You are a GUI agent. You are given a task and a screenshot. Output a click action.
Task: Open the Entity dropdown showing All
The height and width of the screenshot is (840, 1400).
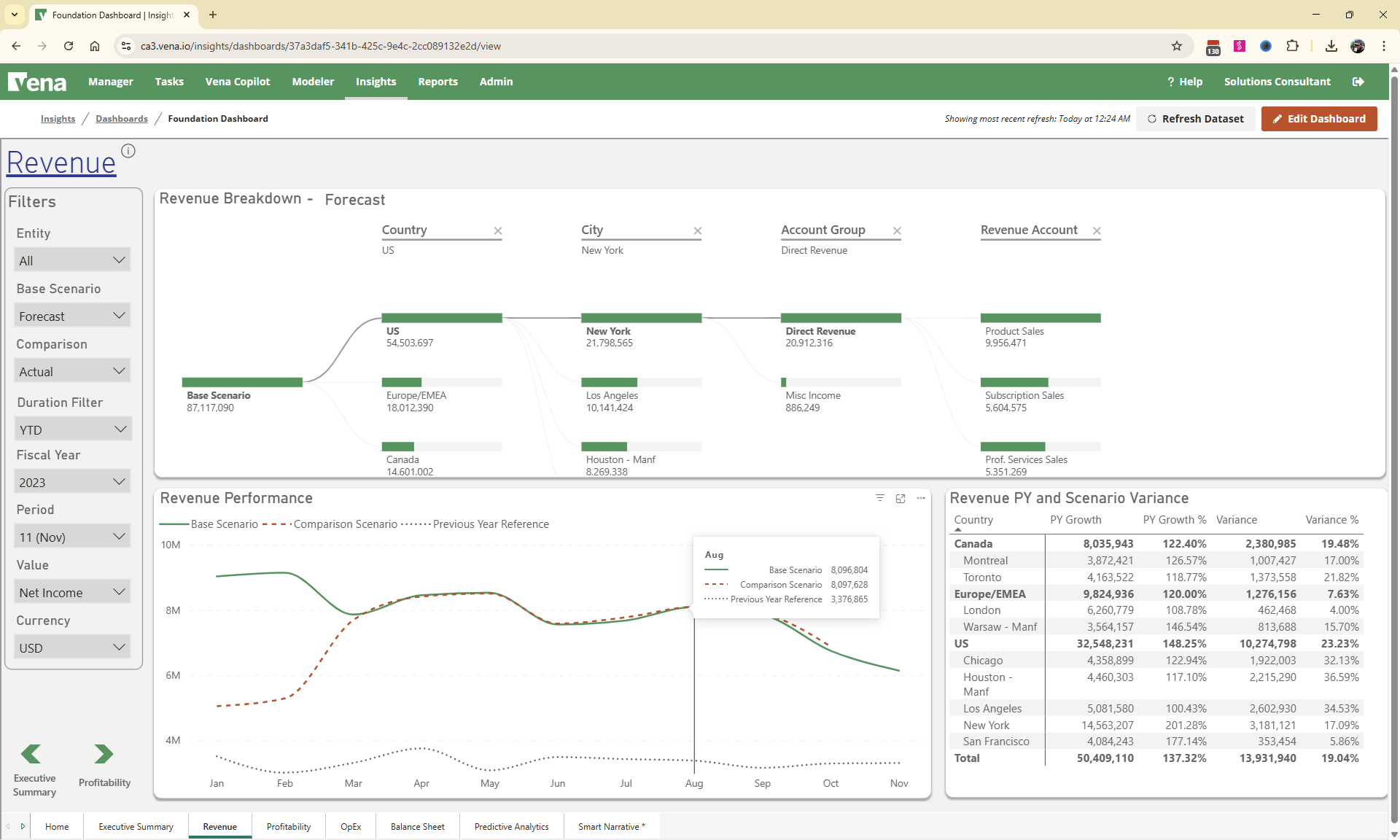coord(72,260)
